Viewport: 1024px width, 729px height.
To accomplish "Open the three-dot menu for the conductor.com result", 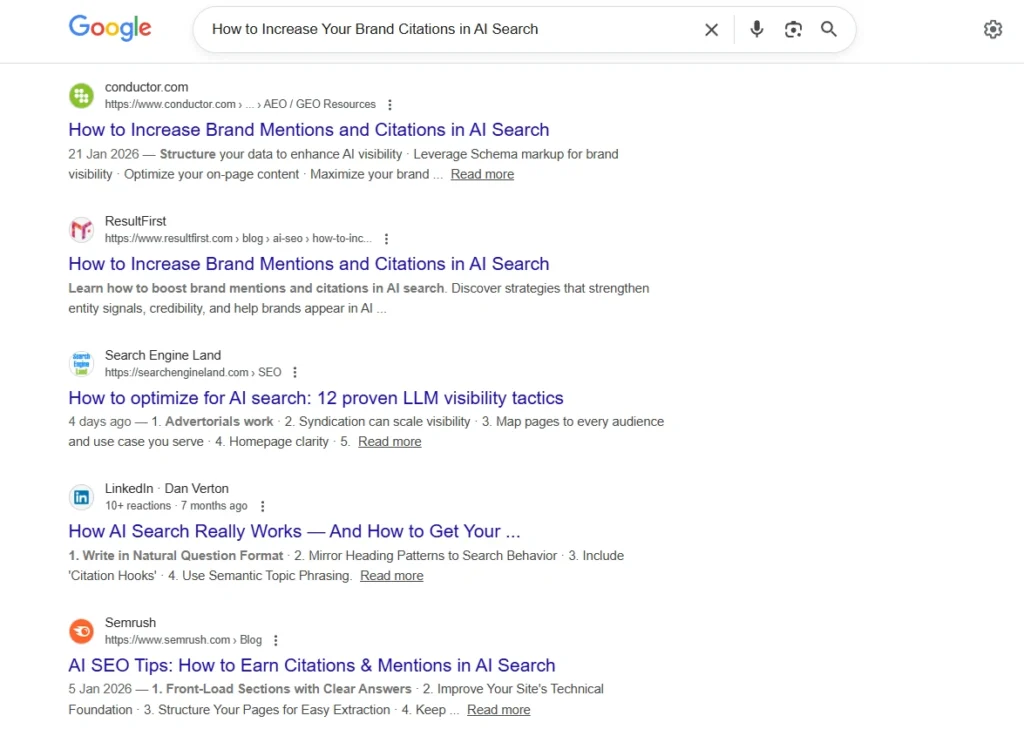I will tap(389, 103).
